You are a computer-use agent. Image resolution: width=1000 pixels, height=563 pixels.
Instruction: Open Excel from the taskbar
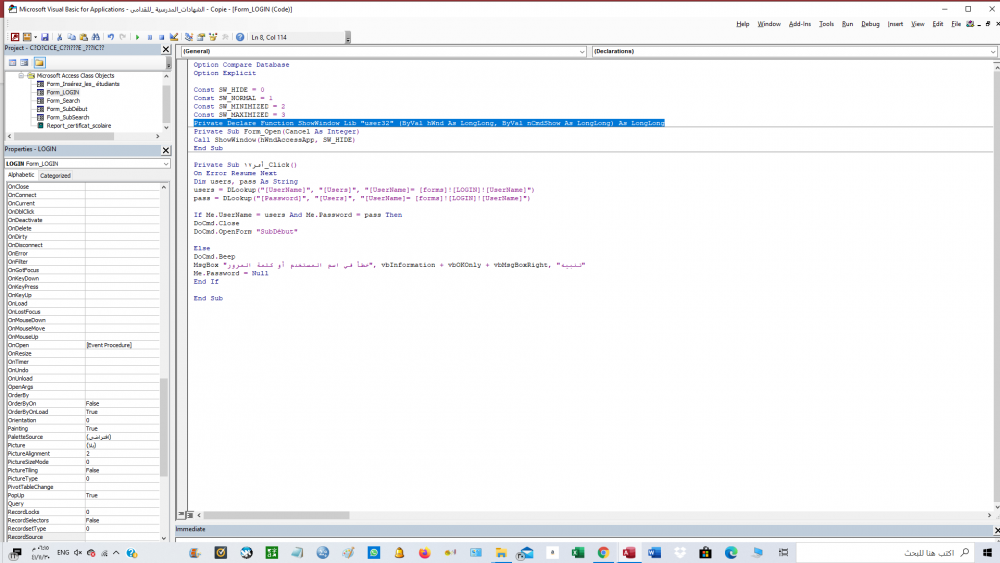[x=578, y=553]
